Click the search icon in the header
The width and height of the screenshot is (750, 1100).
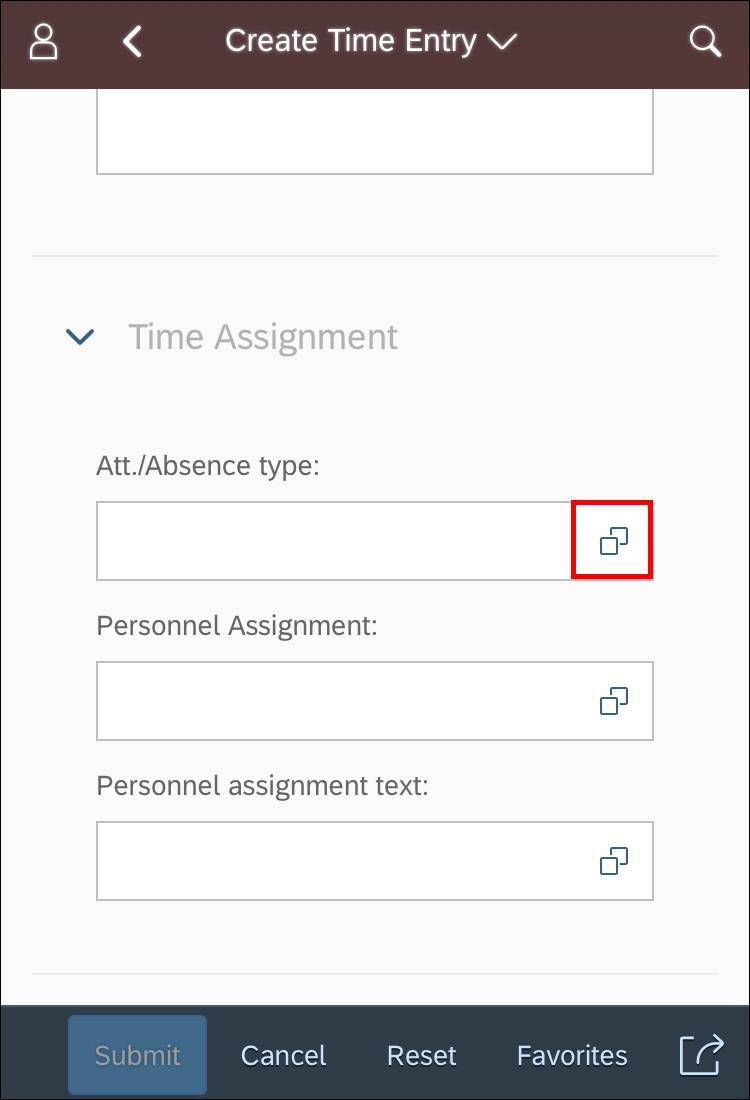pyautogui.click(x=705, y=42)
